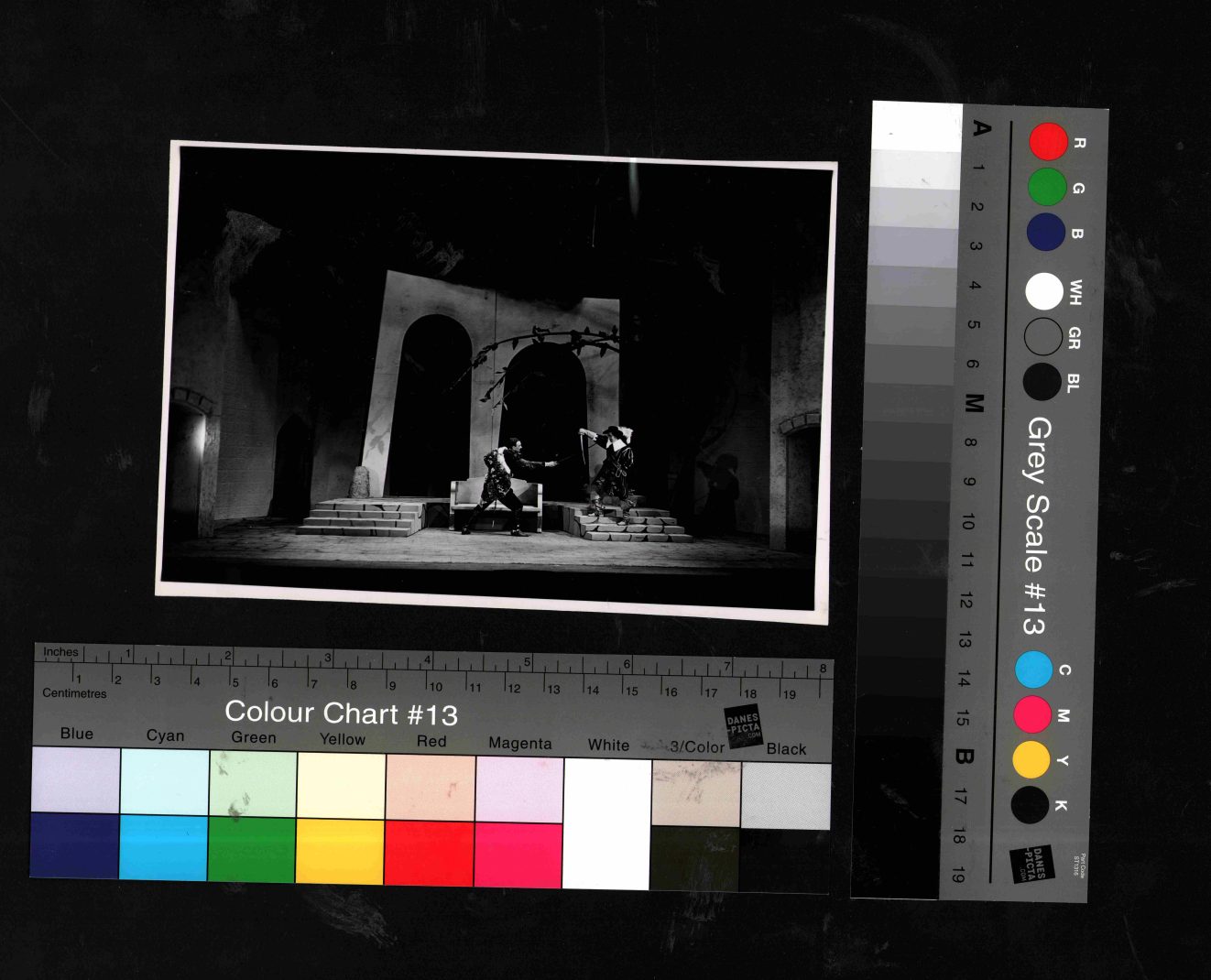Click the Danes Picta logo on Grey Scale
The image size is (1211, 980).
click(1031, 865)
